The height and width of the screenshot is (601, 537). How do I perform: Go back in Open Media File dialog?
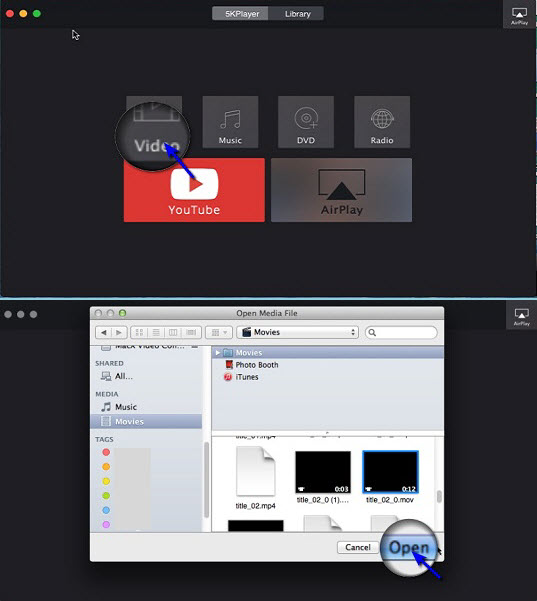coord(103,332)
